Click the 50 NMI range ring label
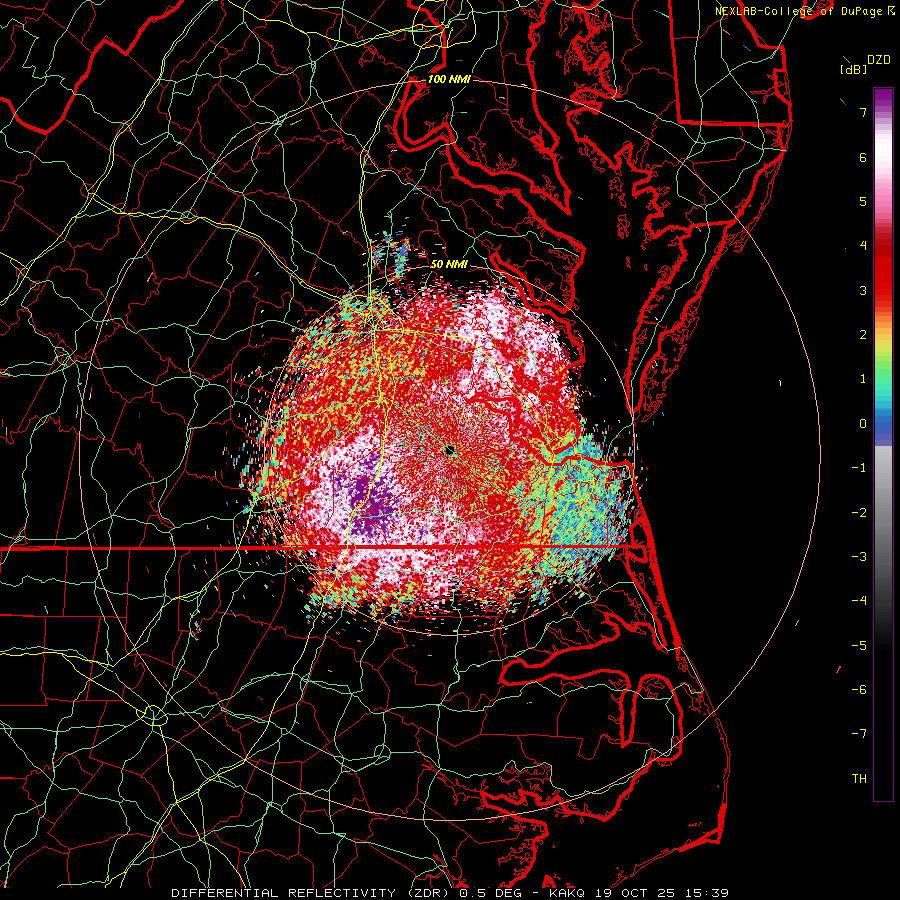The image size is (900, 900). coord(449,265)
